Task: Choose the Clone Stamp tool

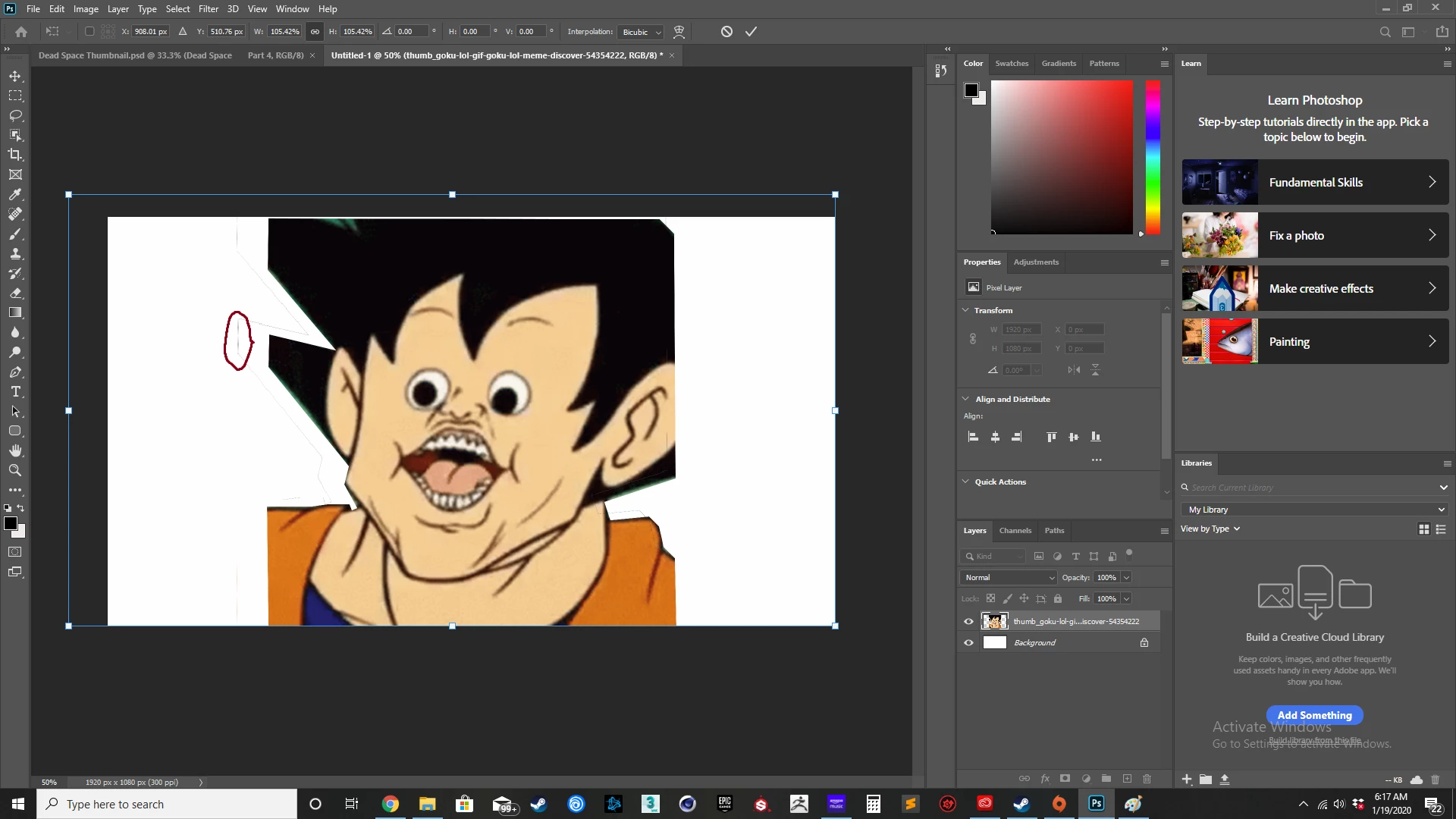Action: click(15, 253)
